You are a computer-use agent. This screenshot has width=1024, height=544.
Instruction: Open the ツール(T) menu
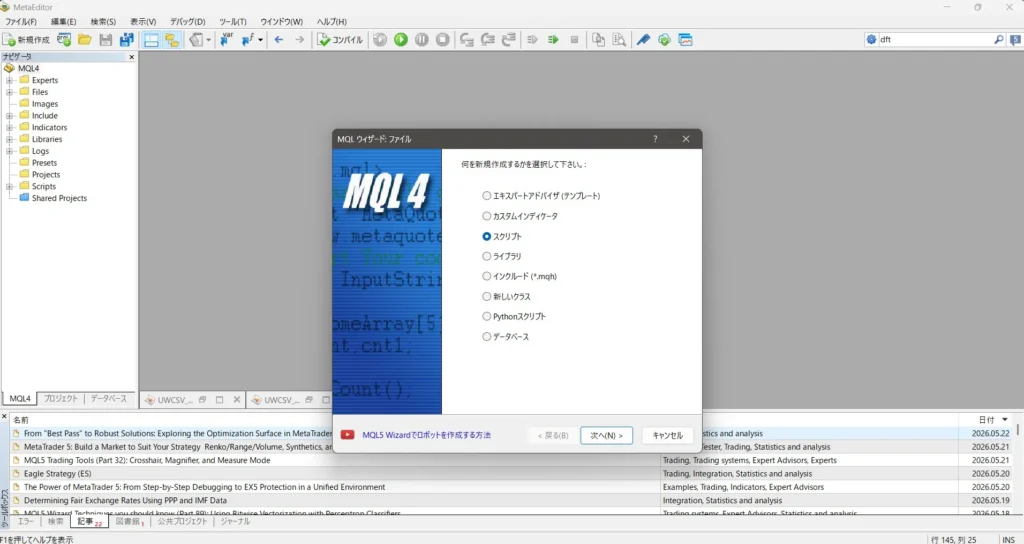233,22
